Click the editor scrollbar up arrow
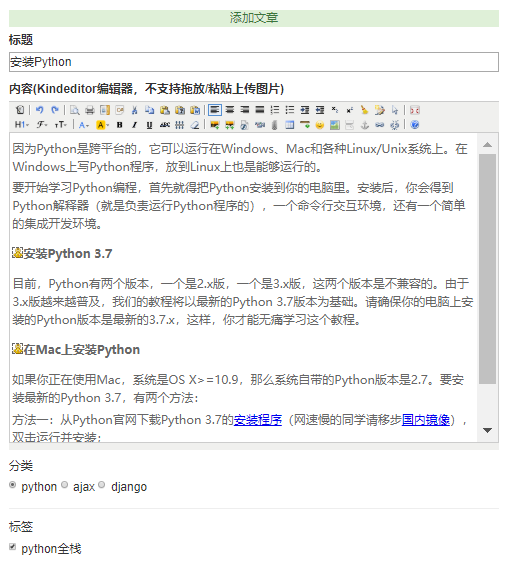Viewport: 506px width, 562px height. (487, 145)
